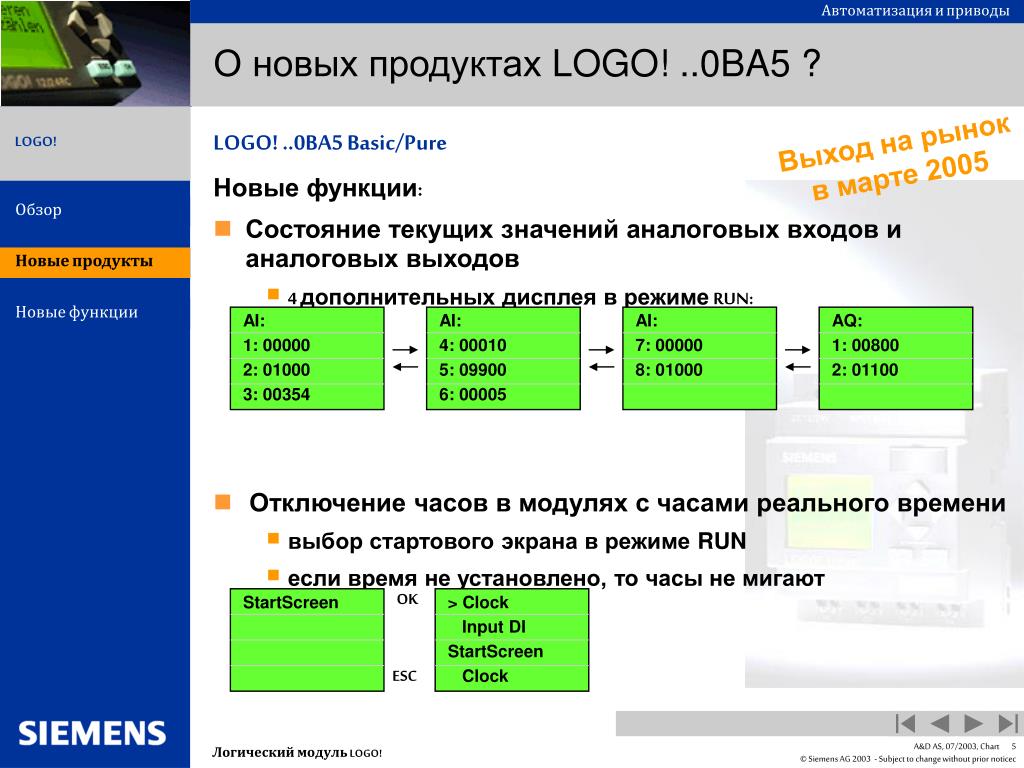
Task: Click display value 5: 09900
Action: [x=473, y=370]
